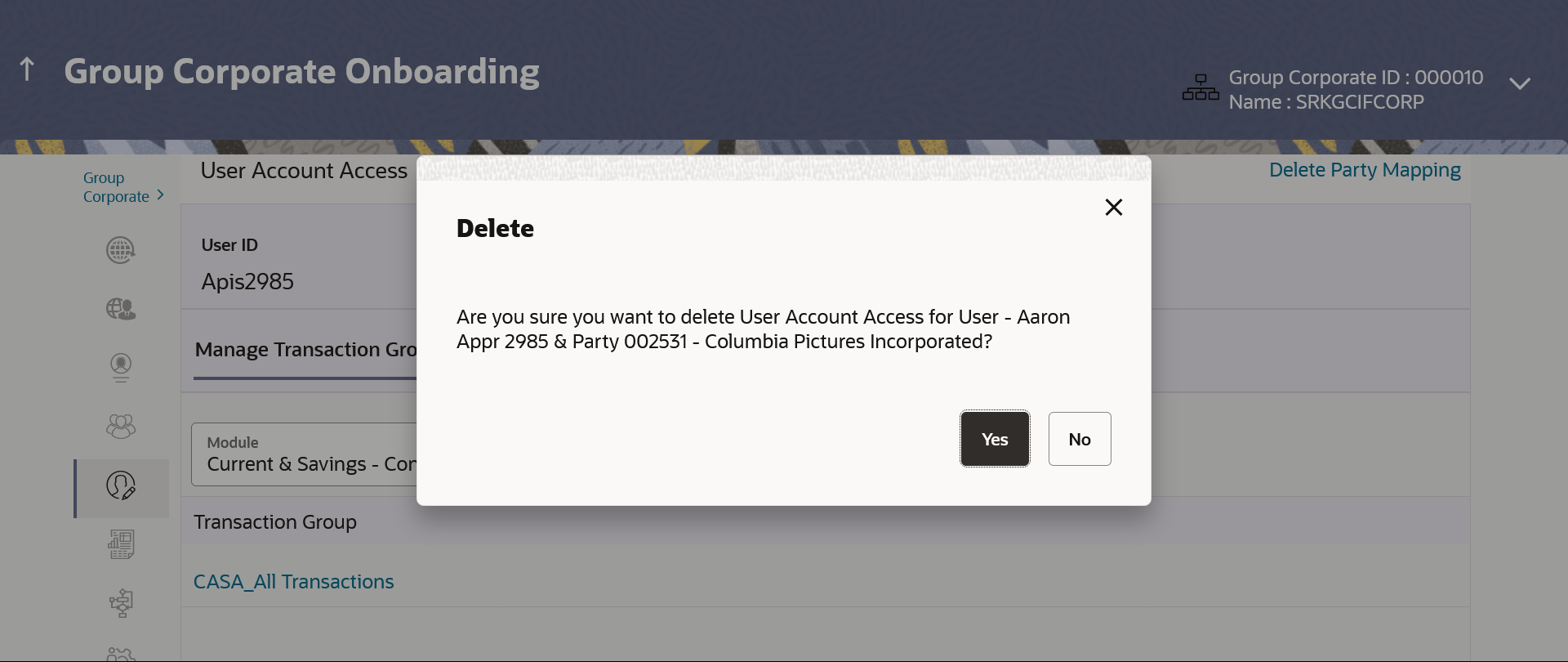
Task: Click the up arrow beside Group Corporate Onboarding
Action: click(x=27, y=69)
